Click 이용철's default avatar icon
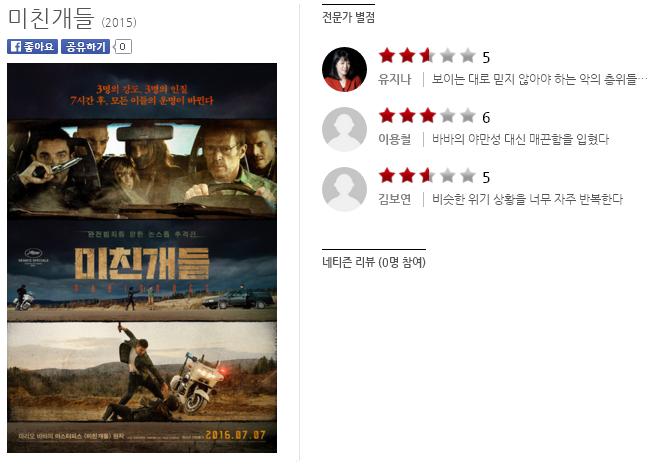 point(344,129)
